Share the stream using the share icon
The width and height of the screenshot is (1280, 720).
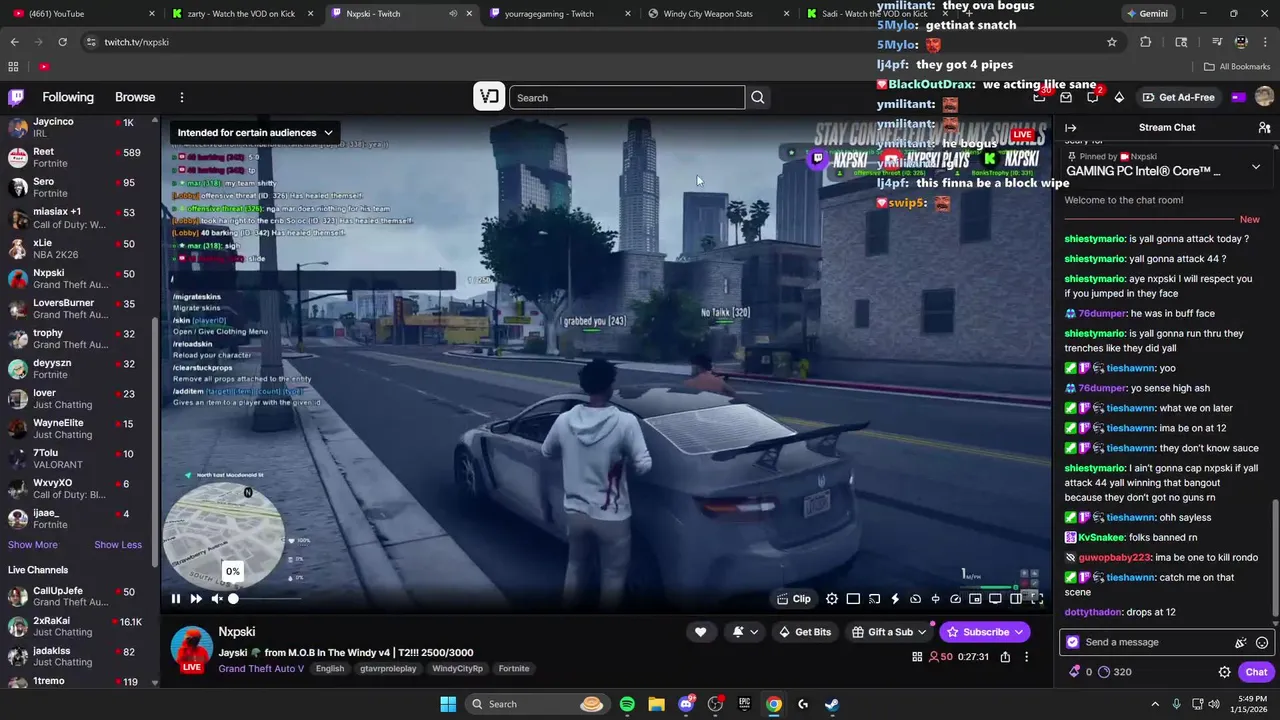[1005, 657]
